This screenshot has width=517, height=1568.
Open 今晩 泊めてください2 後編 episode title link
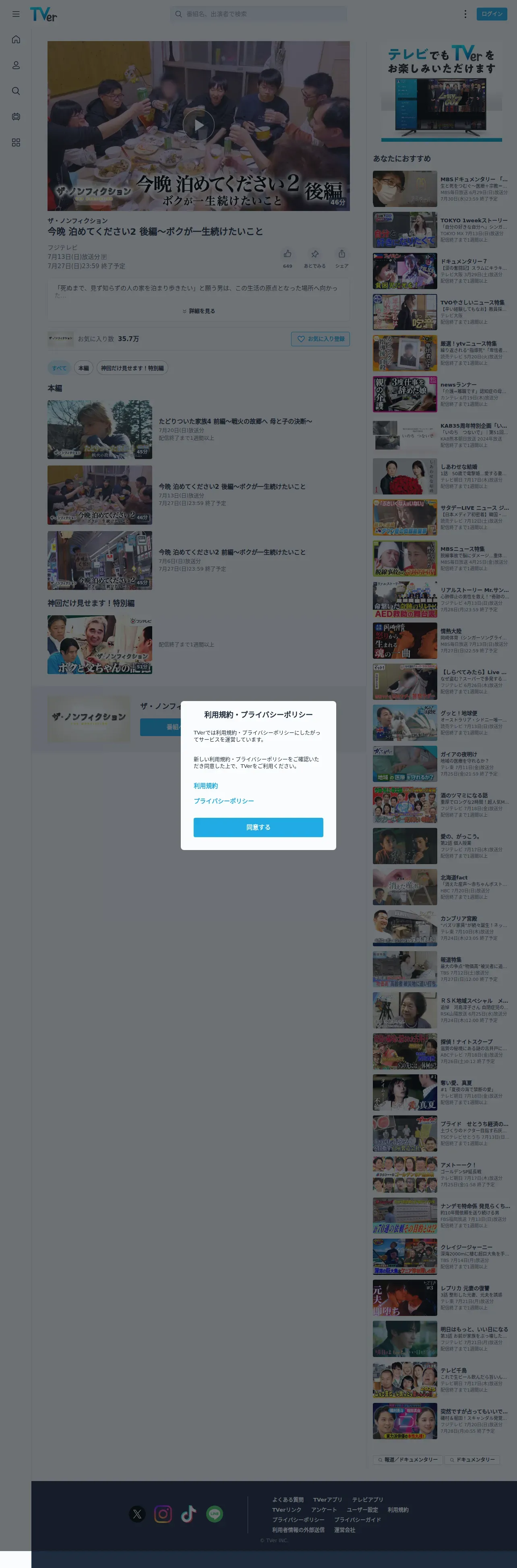(232, 486)
